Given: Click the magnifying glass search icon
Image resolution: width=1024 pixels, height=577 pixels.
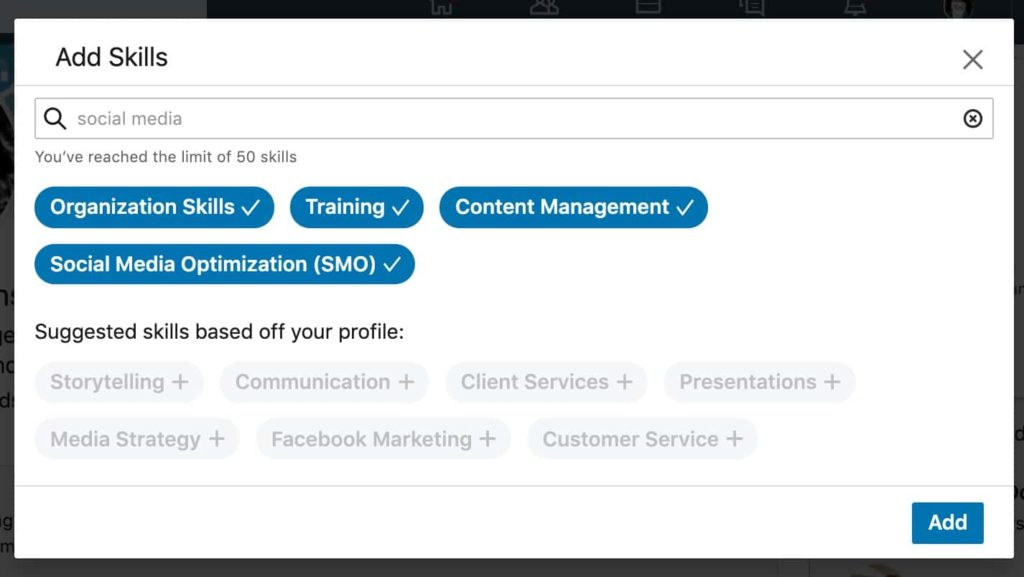Looking at the screenshot, I should tap(55, 119).
